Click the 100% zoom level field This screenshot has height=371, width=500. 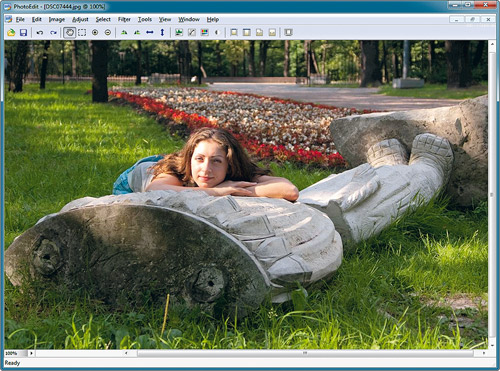tap(16, 353)
